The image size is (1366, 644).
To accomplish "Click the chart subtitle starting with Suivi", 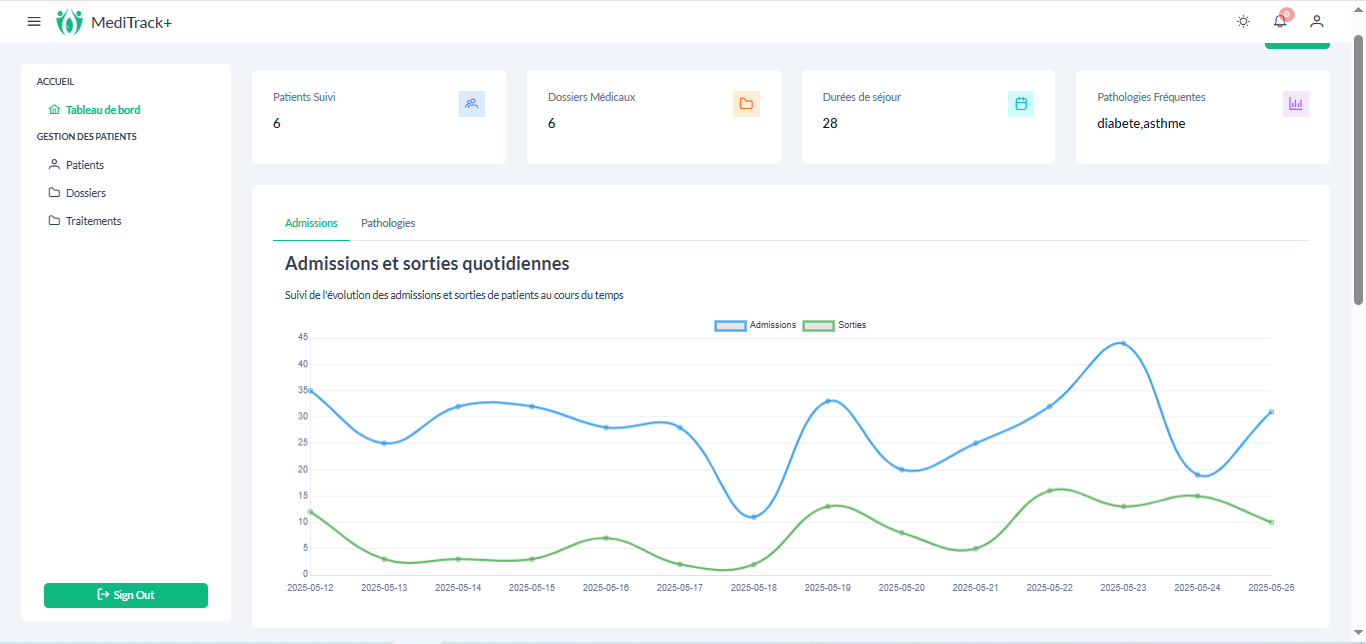I will point(454,295).
